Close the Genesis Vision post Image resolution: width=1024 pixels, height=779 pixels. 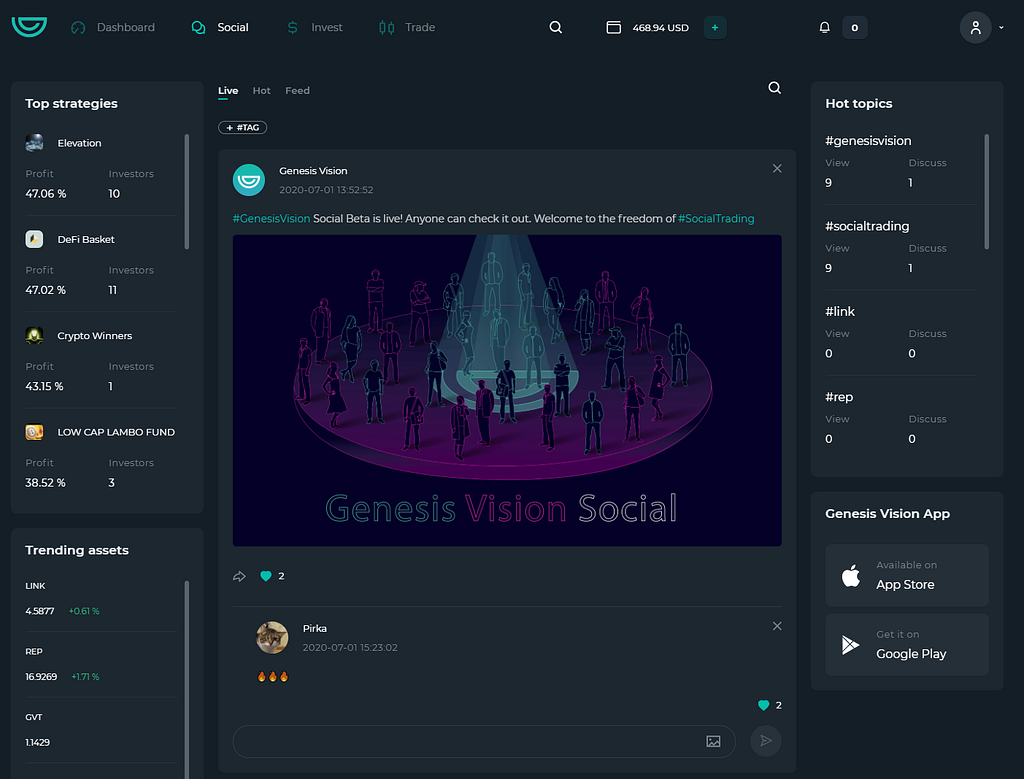777,168
